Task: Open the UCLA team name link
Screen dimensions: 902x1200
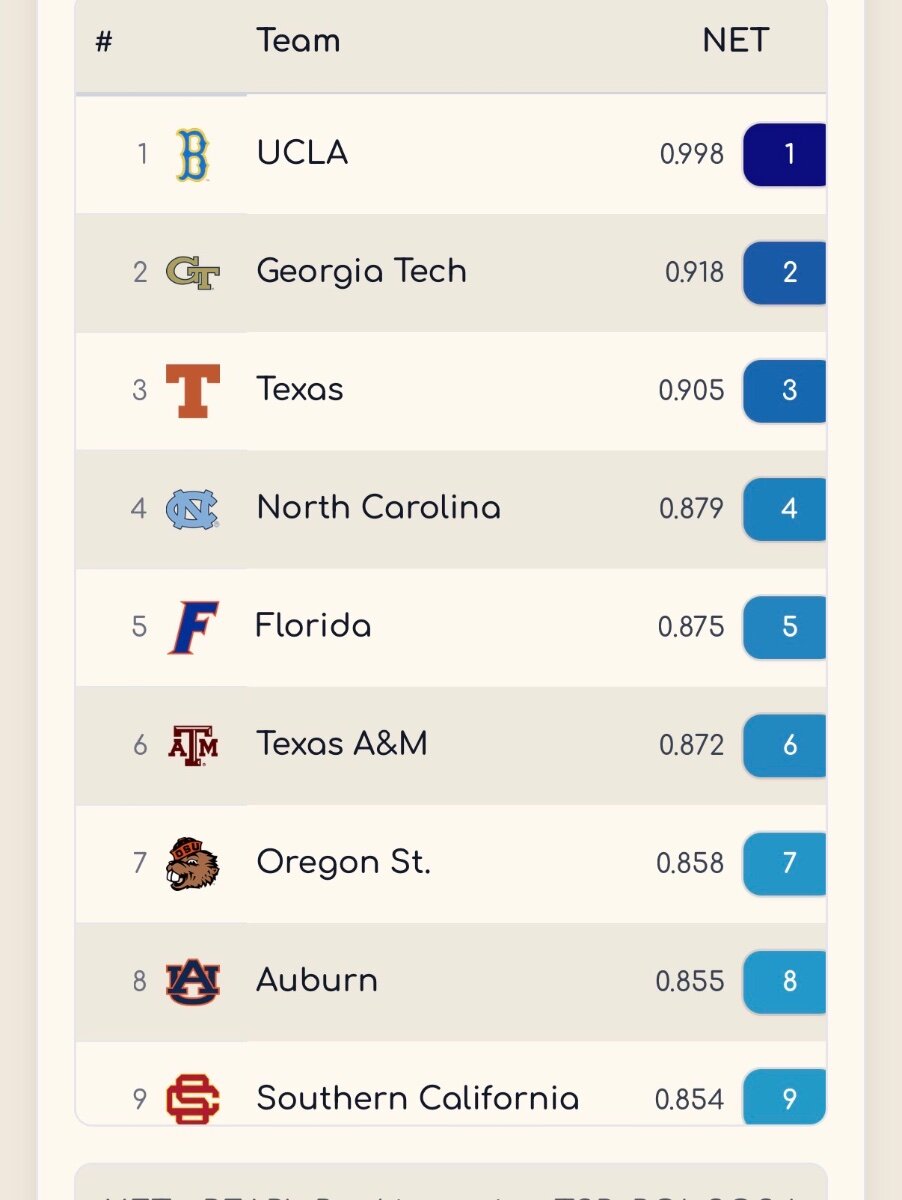Action: click(302, 153)
